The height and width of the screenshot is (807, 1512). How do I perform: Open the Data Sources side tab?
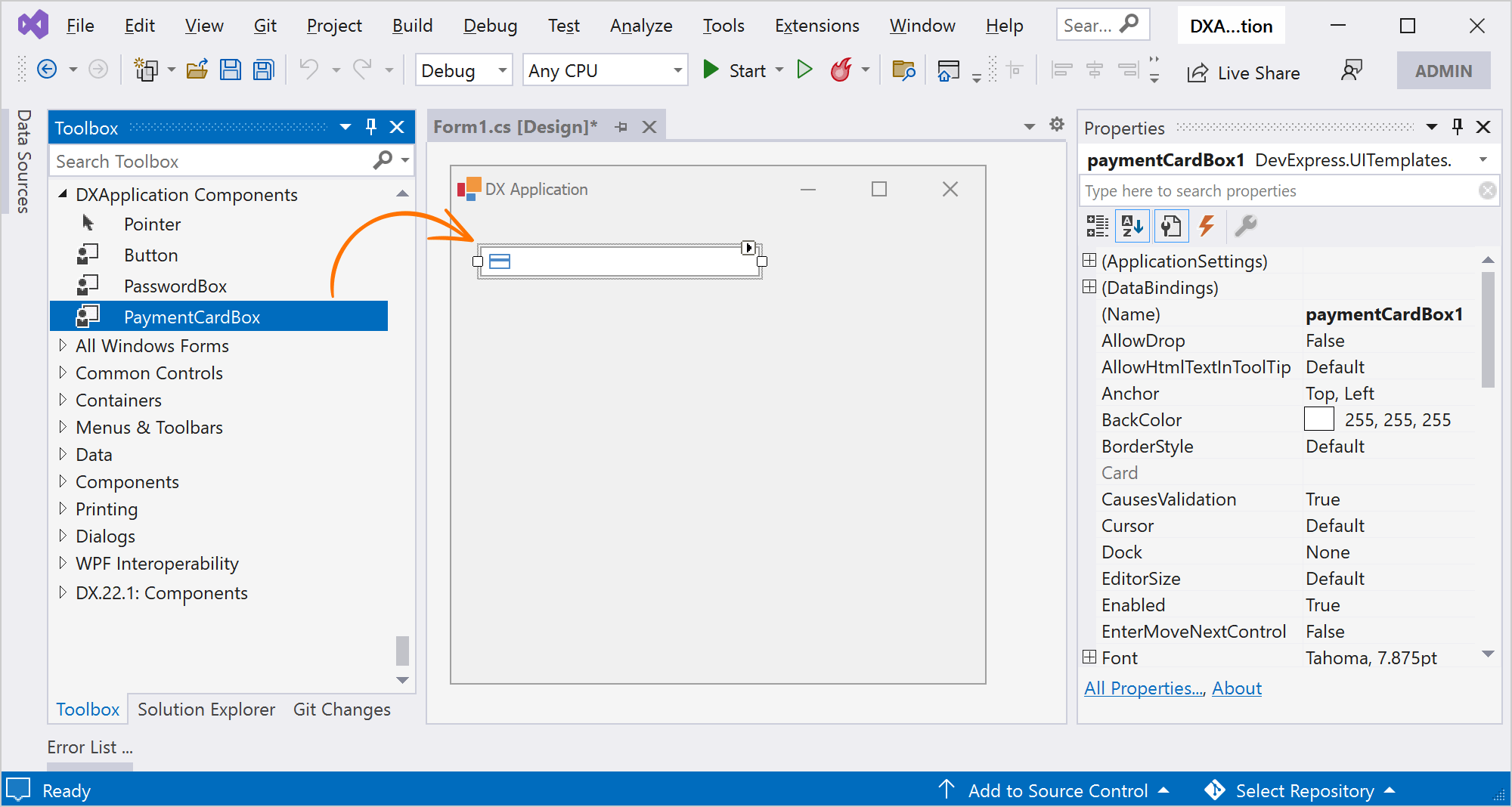23,161
